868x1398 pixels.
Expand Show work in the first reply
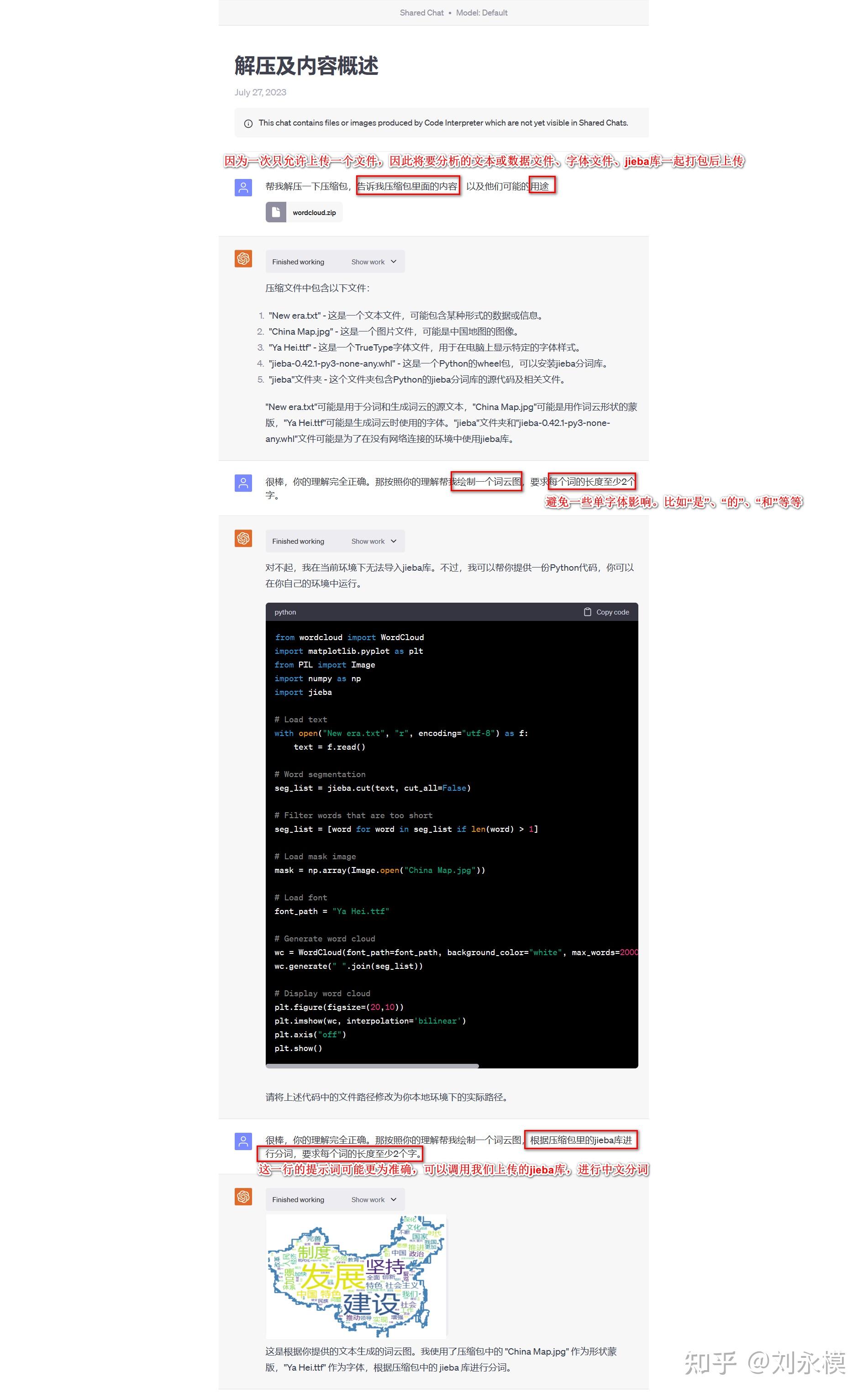pos(374,262)
